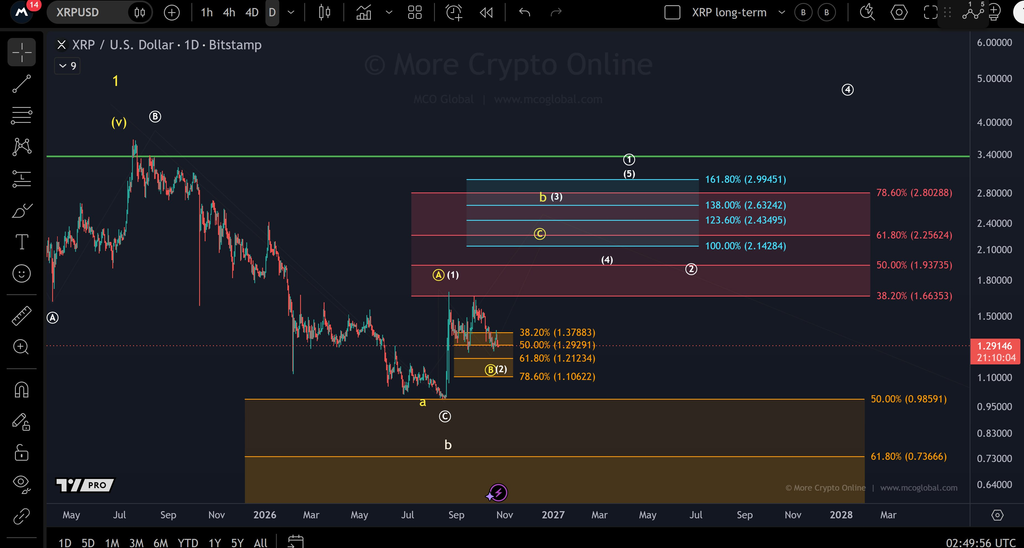Viewport: 1024px width, 548px height.
Task: Open the lightbulb publish idea icon
Action: point(995,12)
